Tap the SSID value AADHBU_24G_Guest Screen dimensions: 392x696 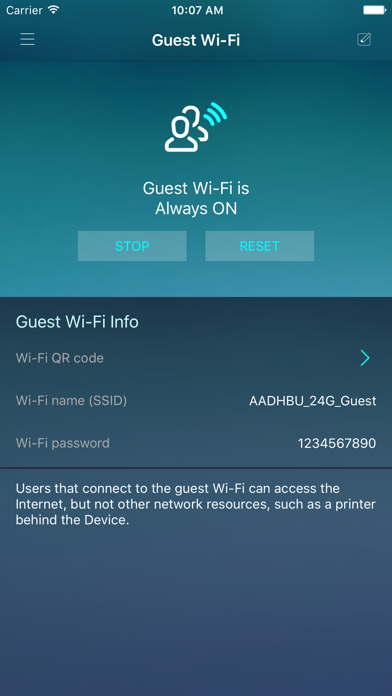[313, 401]
